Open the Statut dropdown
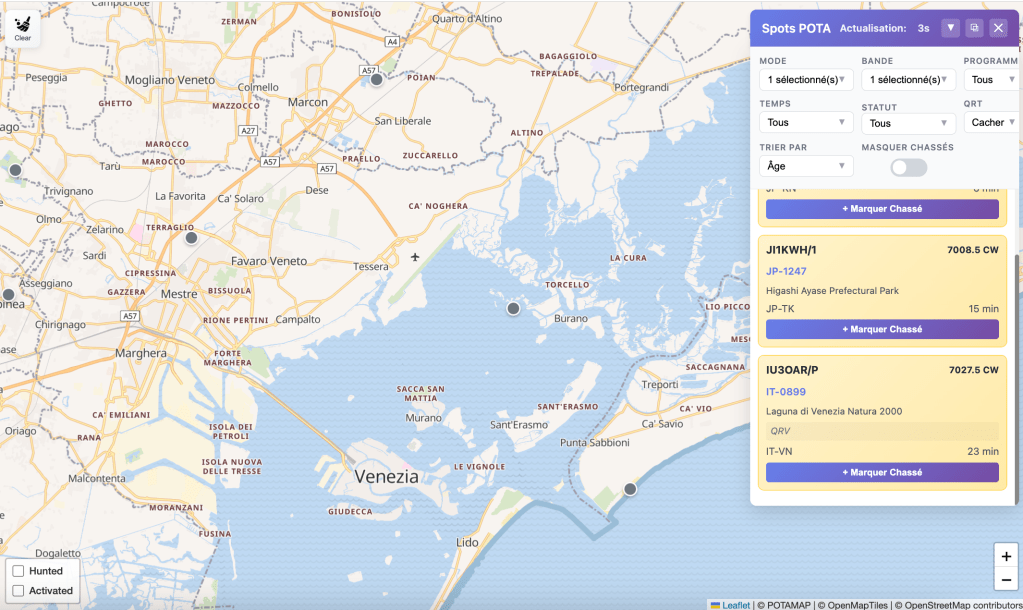 [x=907, y=123]
